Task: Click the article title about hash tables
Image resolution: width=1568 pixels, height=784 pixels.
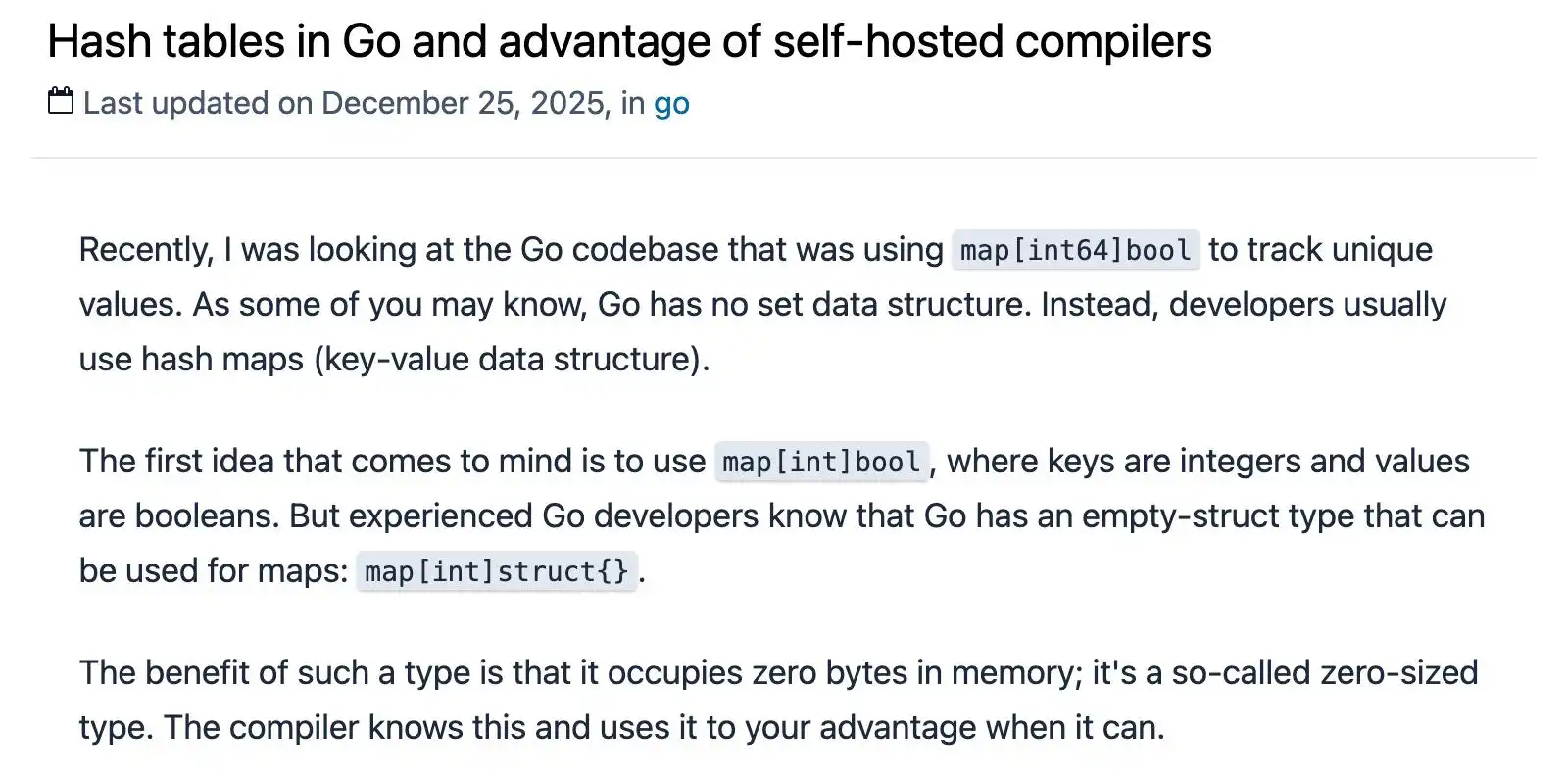Action: 629,41
